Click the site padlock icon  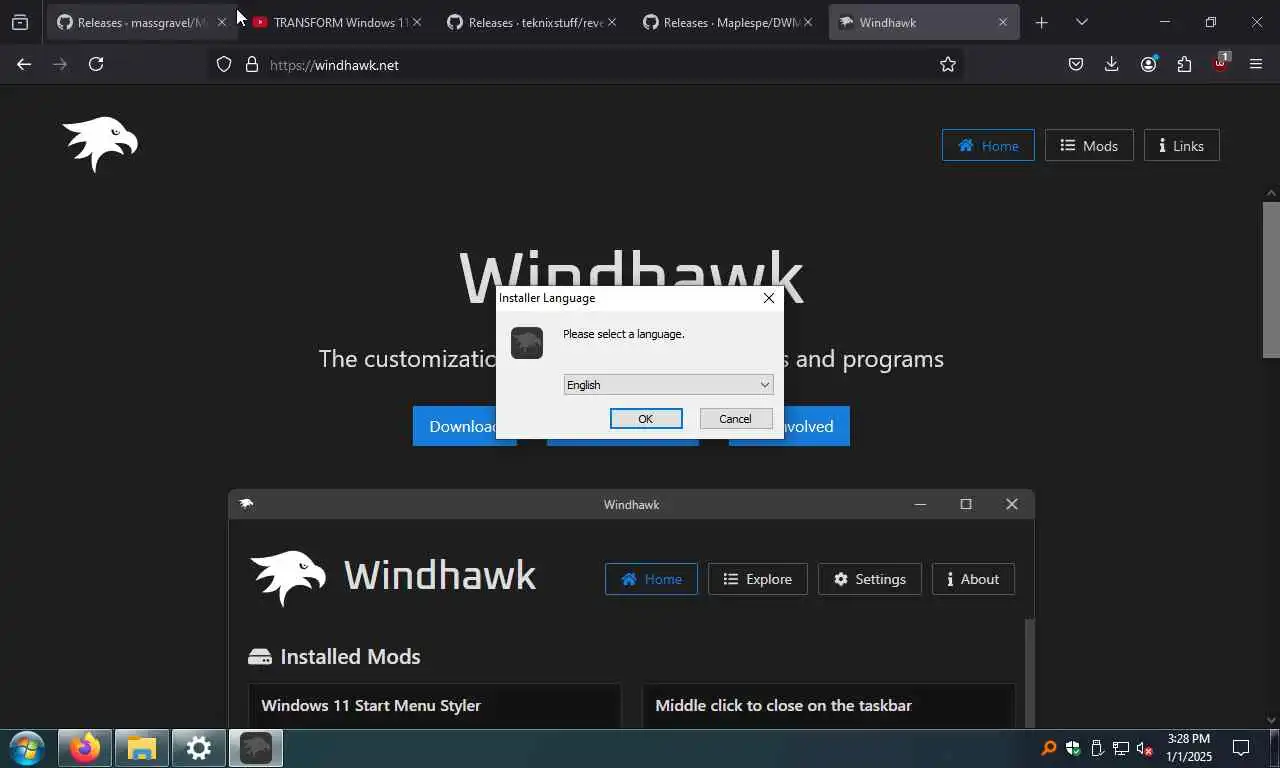tap(252, 64)
